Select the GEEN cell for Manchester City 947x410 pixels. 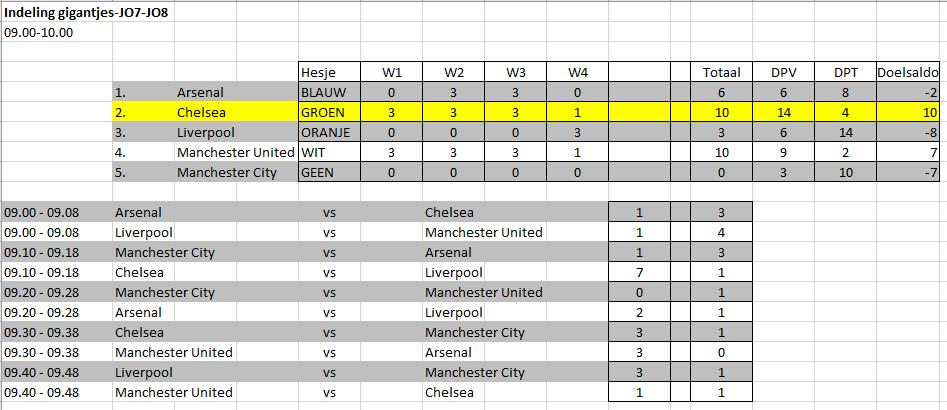319,172
